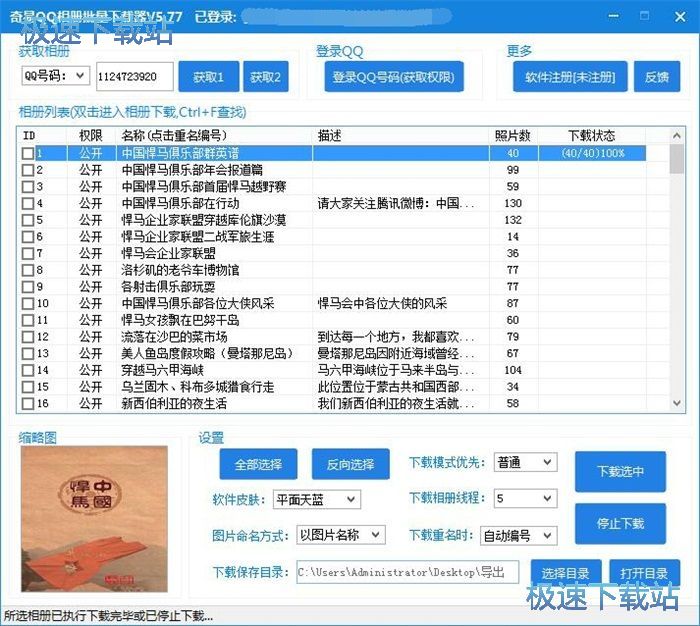Check album 13 美人鱼岛度假攻略 checkbox
The width and height of the screenshot is (700, 626).
tap(28, 354)
